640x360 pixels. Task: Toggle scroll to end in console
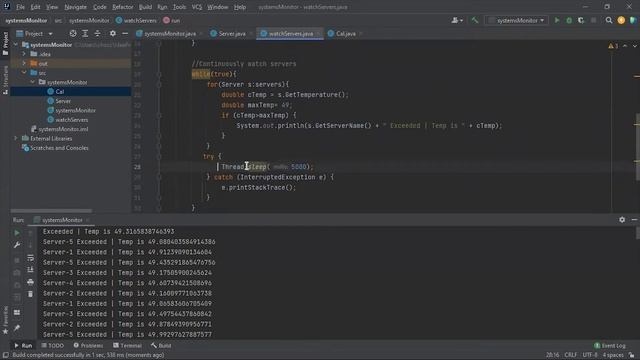coord(31,269)
